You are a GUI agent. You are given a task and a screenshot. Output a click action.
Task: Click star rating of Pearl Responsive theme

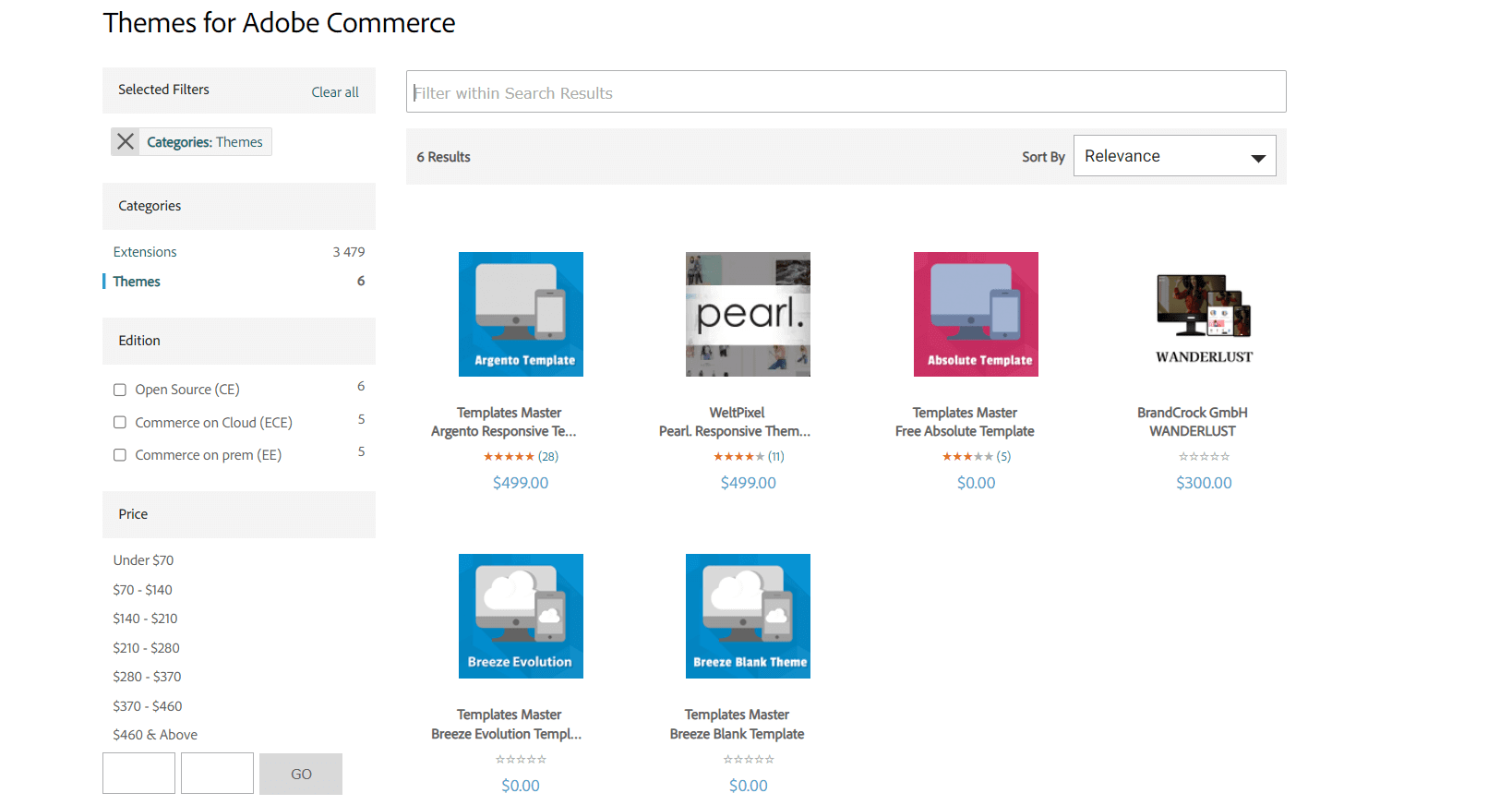click(x=738, y=456)
